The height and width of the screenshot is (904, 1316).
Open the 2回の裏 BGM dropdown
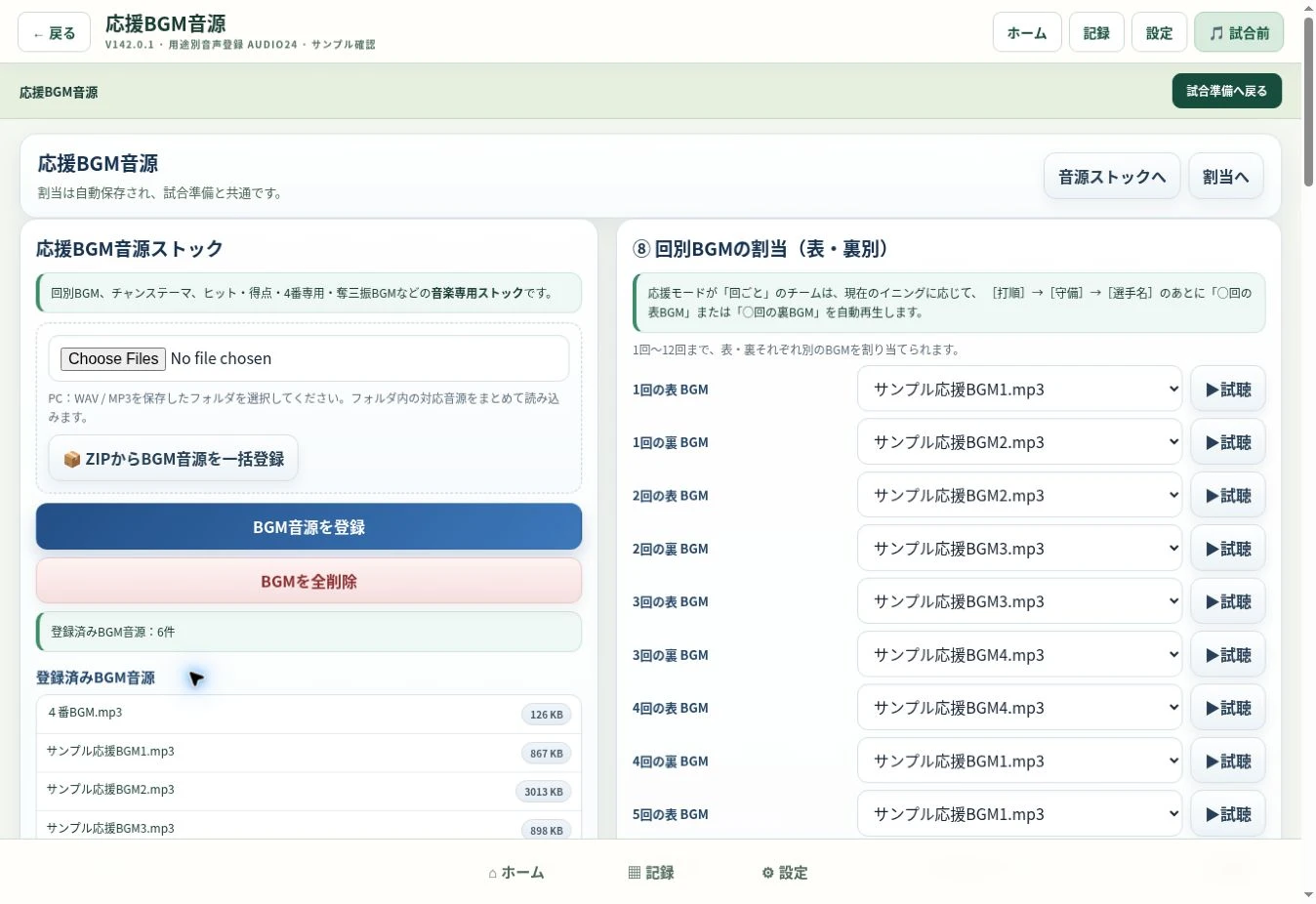[x=1019, y=549]
